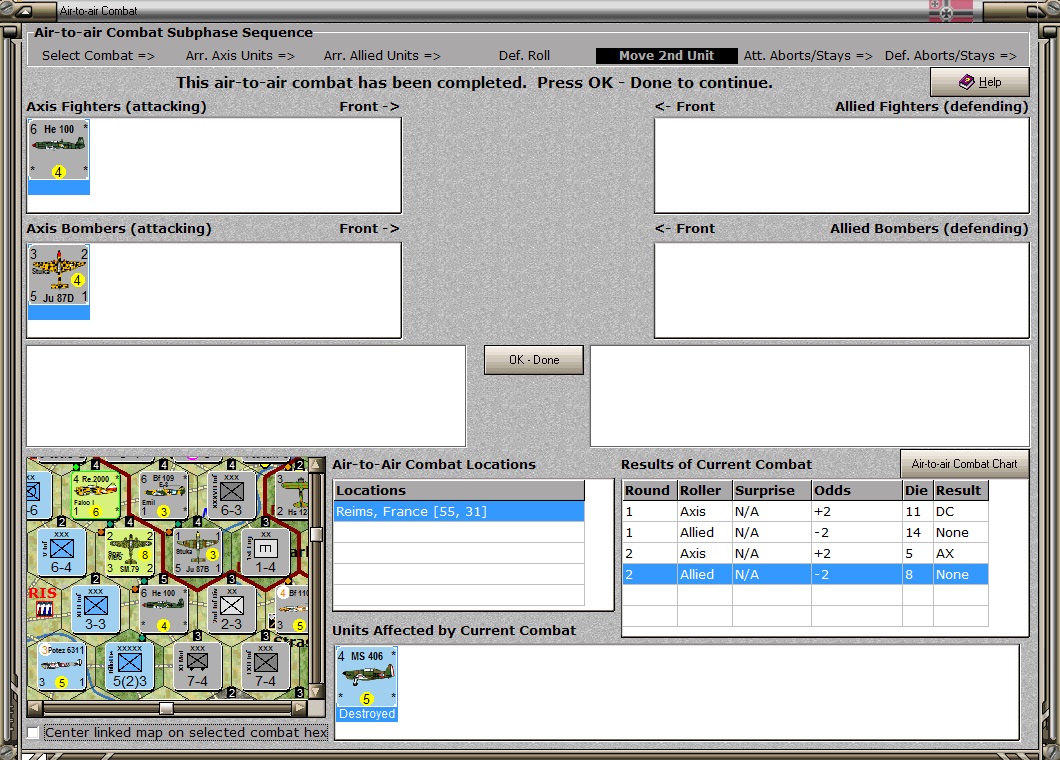Image resolution: width=1060 pixels, height=760 pixels.
Task: Click map horizontal scroll right arrow
Action: tap(299, 708)
